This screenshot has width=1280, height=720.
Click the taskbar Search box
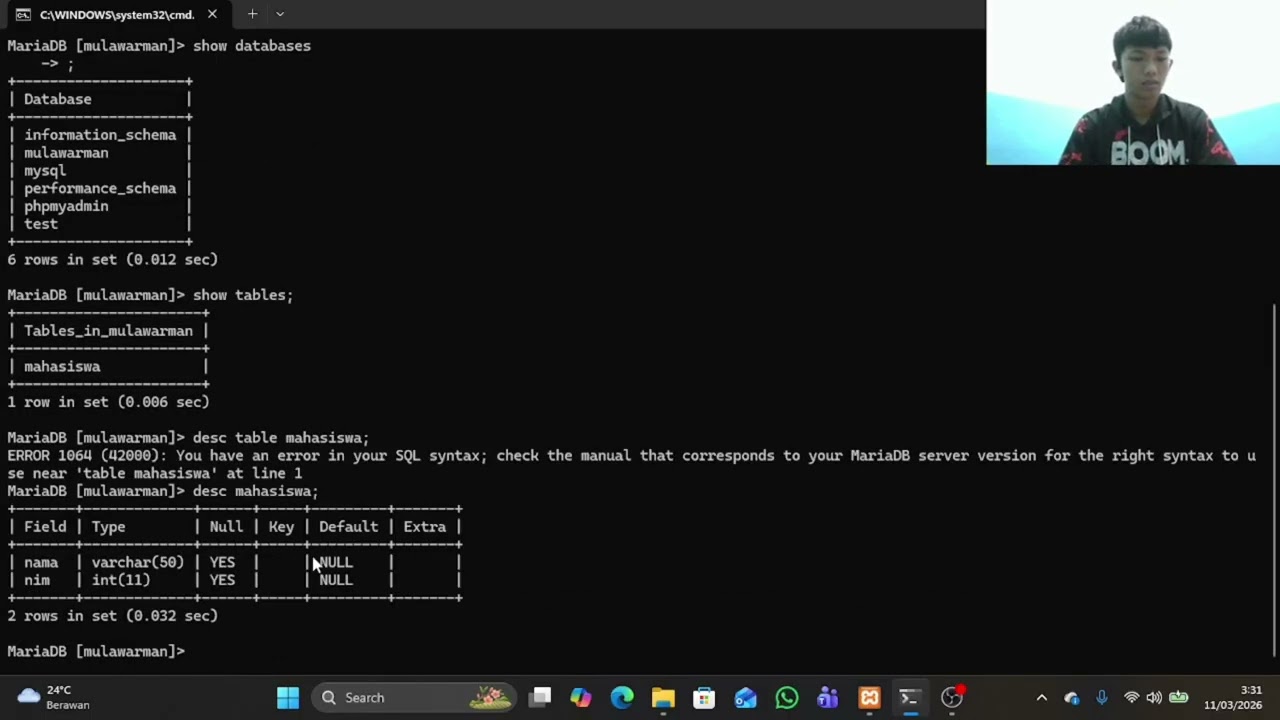pos(413,698)
